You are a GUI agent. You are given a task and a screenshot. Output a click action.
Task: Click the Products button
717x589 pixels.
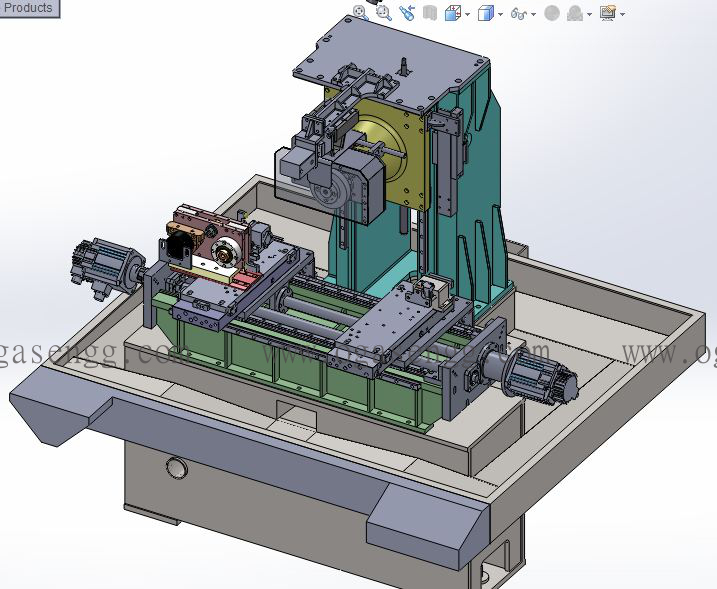(x=29, y=8)
